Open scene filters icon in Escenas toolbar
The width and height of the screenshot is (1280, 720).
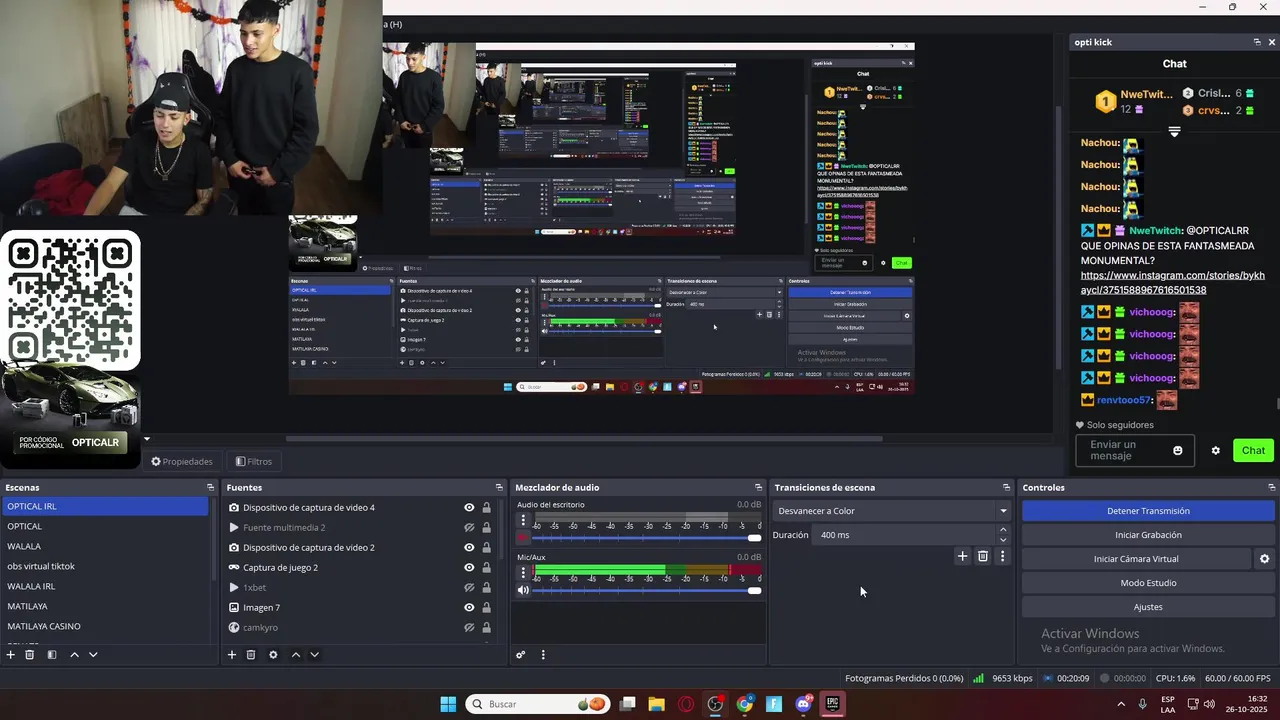coord(52,655)
